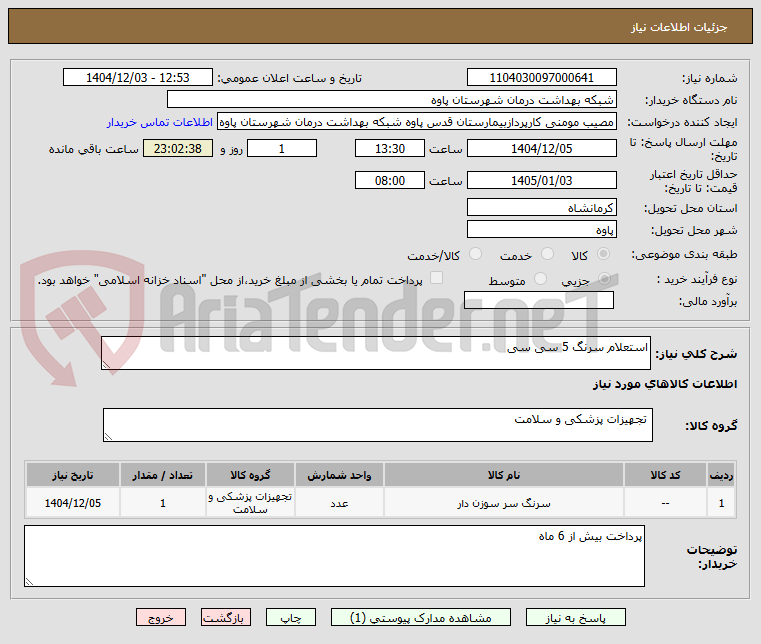Click the deadline time 13:30 field
This screenshot has height=644, width=761.
click(390, 148)
